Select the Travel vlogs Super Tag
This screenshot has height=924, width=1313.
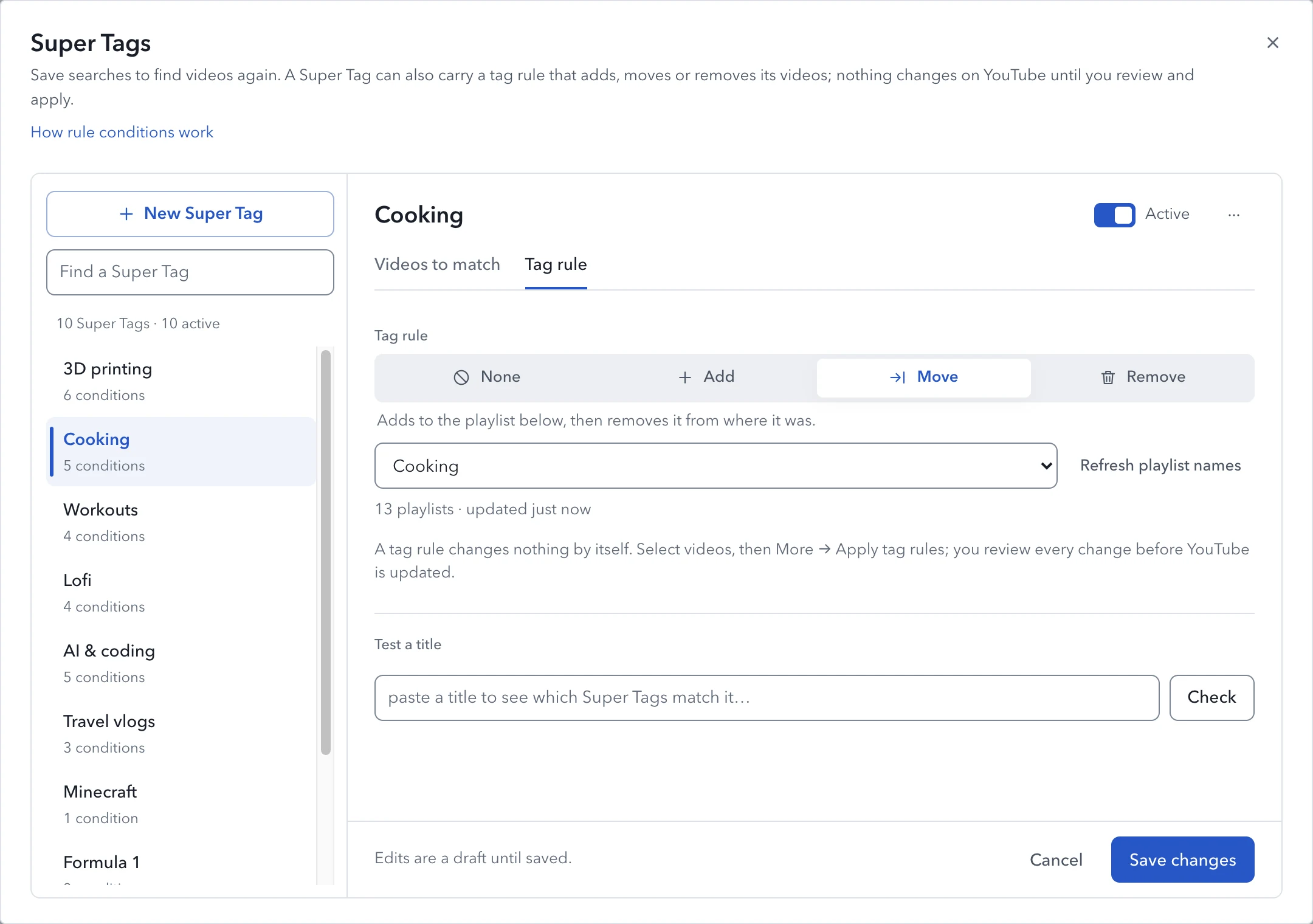[x=181, y=734]
